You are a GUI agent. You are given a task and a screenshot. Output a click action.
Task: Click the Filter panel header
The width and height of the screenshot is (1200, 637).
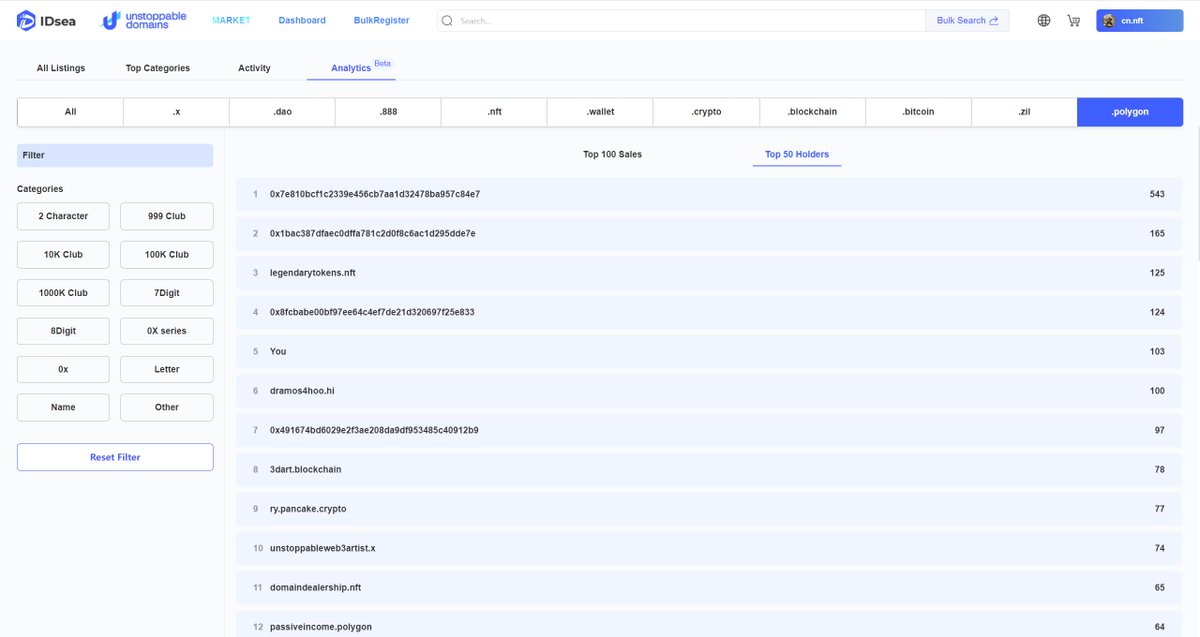pos(114,155)
